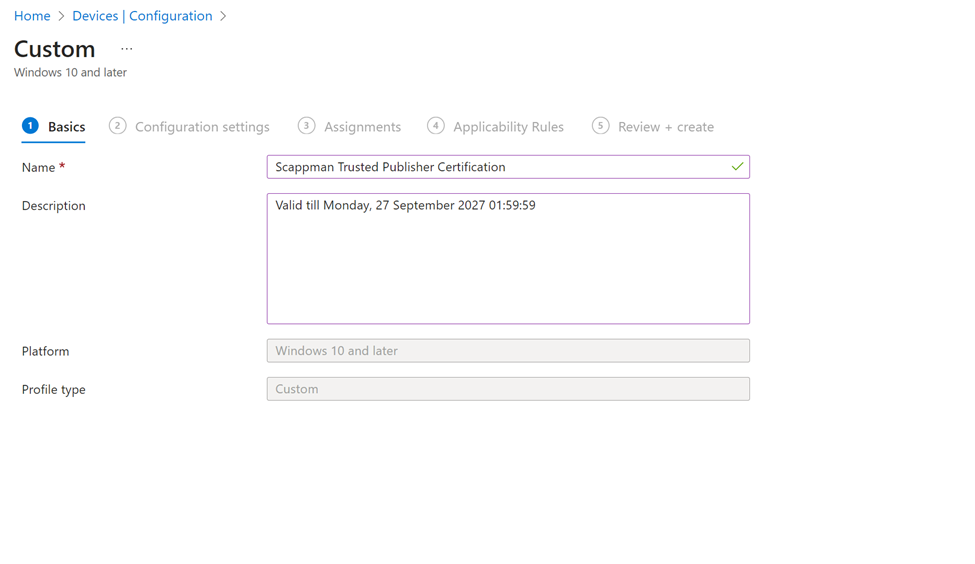Click the step 1 circle icon
Image resolution: width=975 pixels, height=564 pixels.
pyautogui.click(x=30, y=126)
